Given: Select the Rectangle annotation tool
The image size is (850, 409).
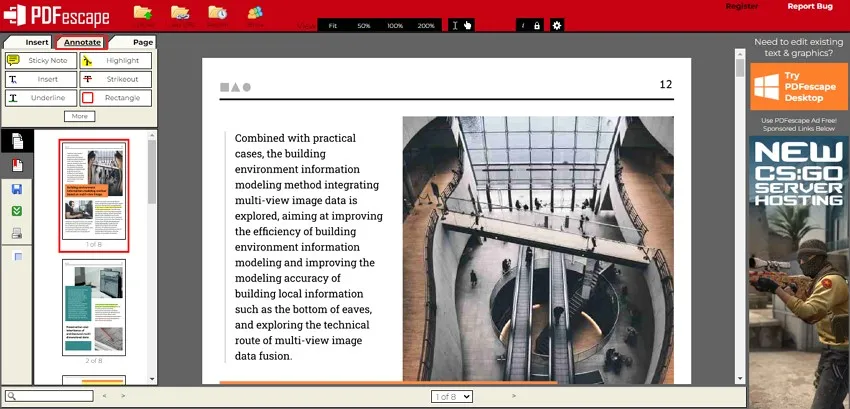Looking at the screenshot, I should tap(115, 98).
